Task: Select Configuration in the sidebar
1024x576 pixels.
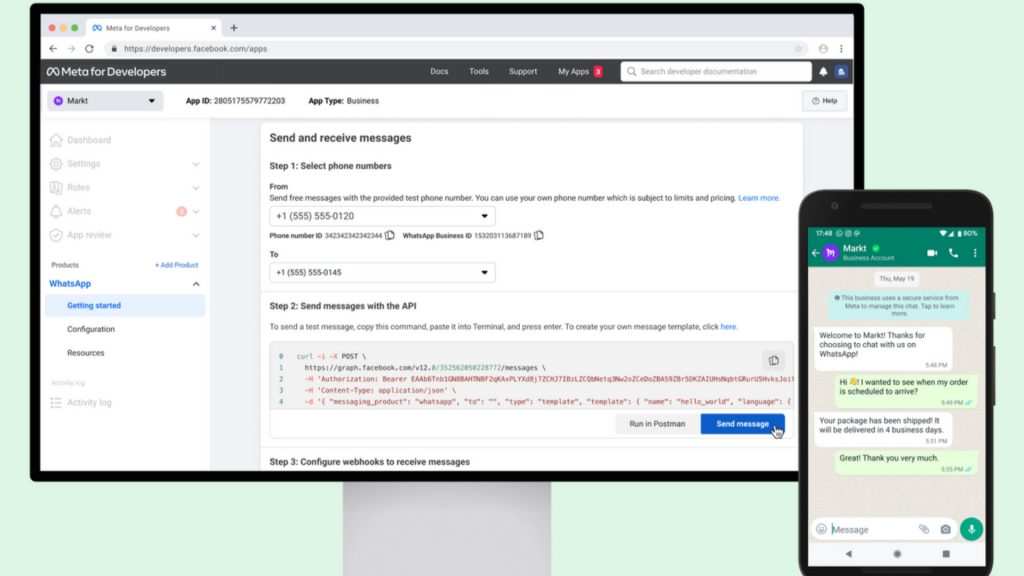Action: 91,329
